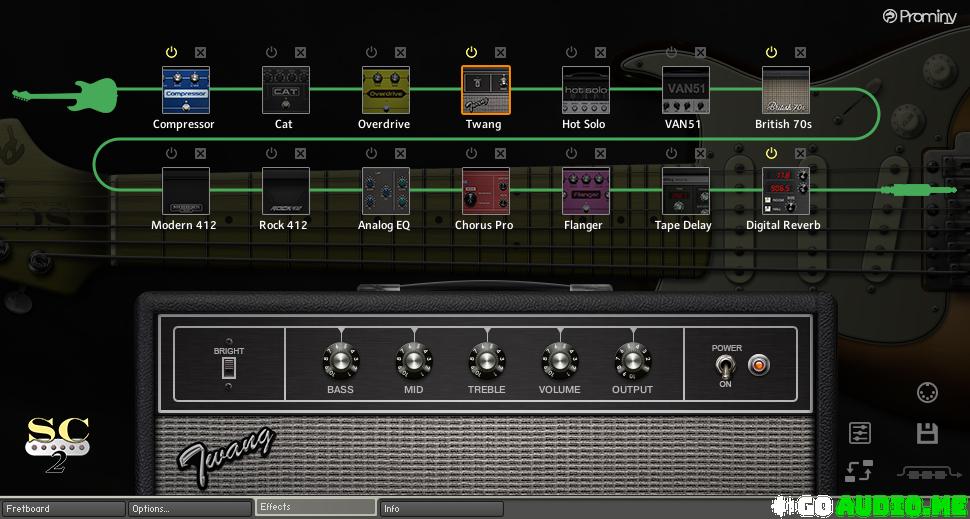Toggle power on the Flanger
Screen dimensions: 970x519
572,153
